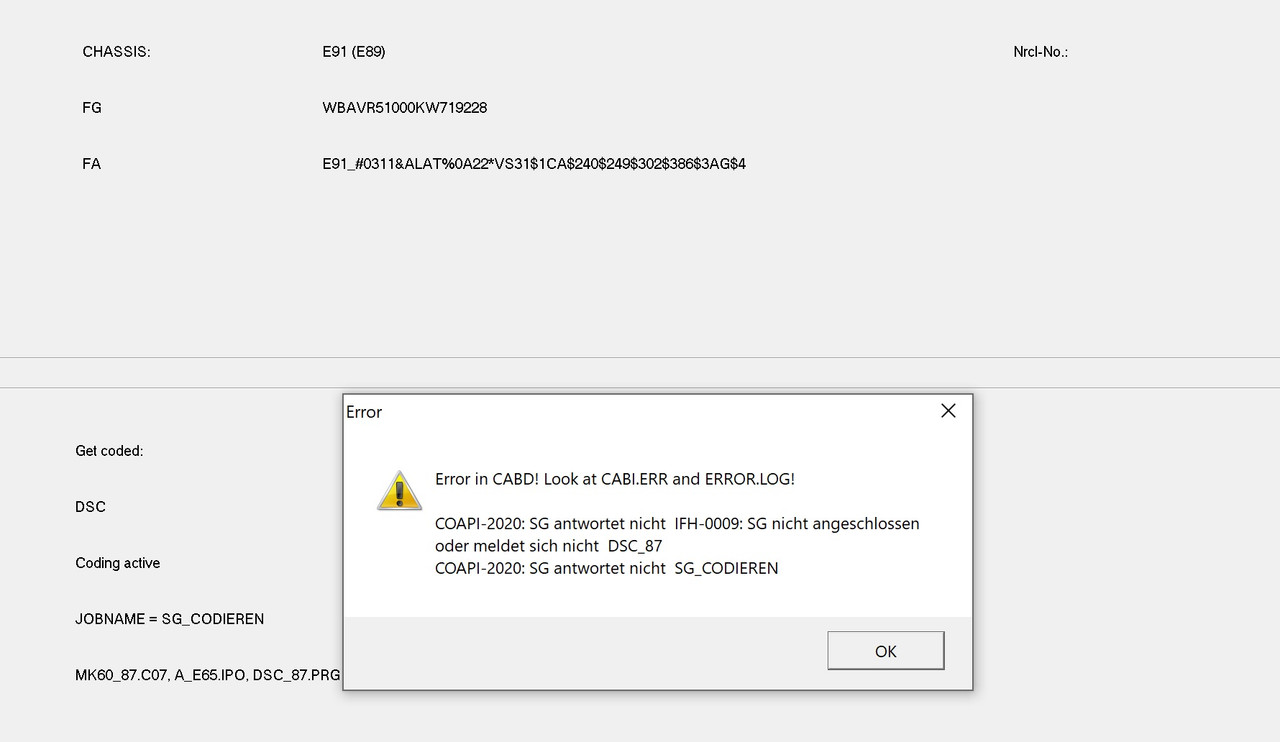Click the JOBNAME = SG_CODIEREN line
Screen dimensions: 1280x742
[170, 619]
